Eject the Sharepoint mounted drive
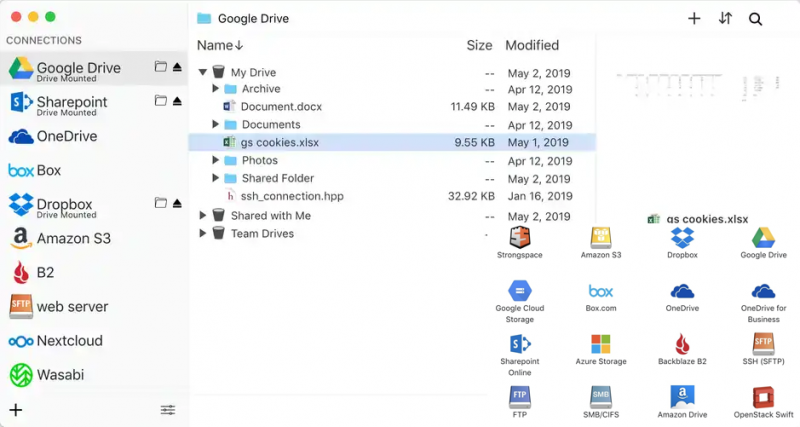The image size is (800, 427). coord(177,101)
